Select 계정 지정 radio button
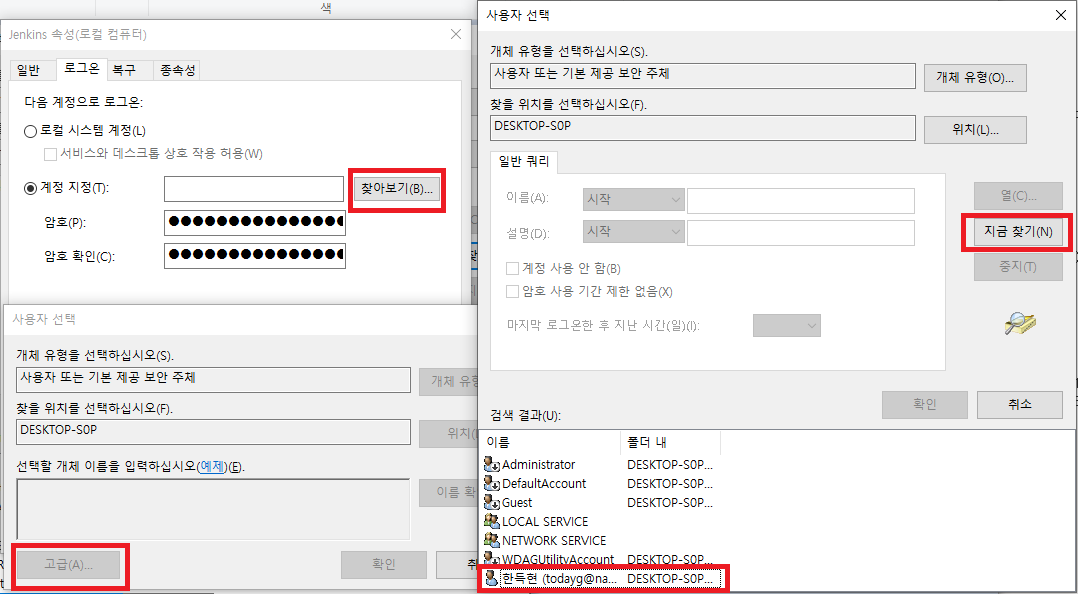 pyautogui.click(x=30, y=188)
